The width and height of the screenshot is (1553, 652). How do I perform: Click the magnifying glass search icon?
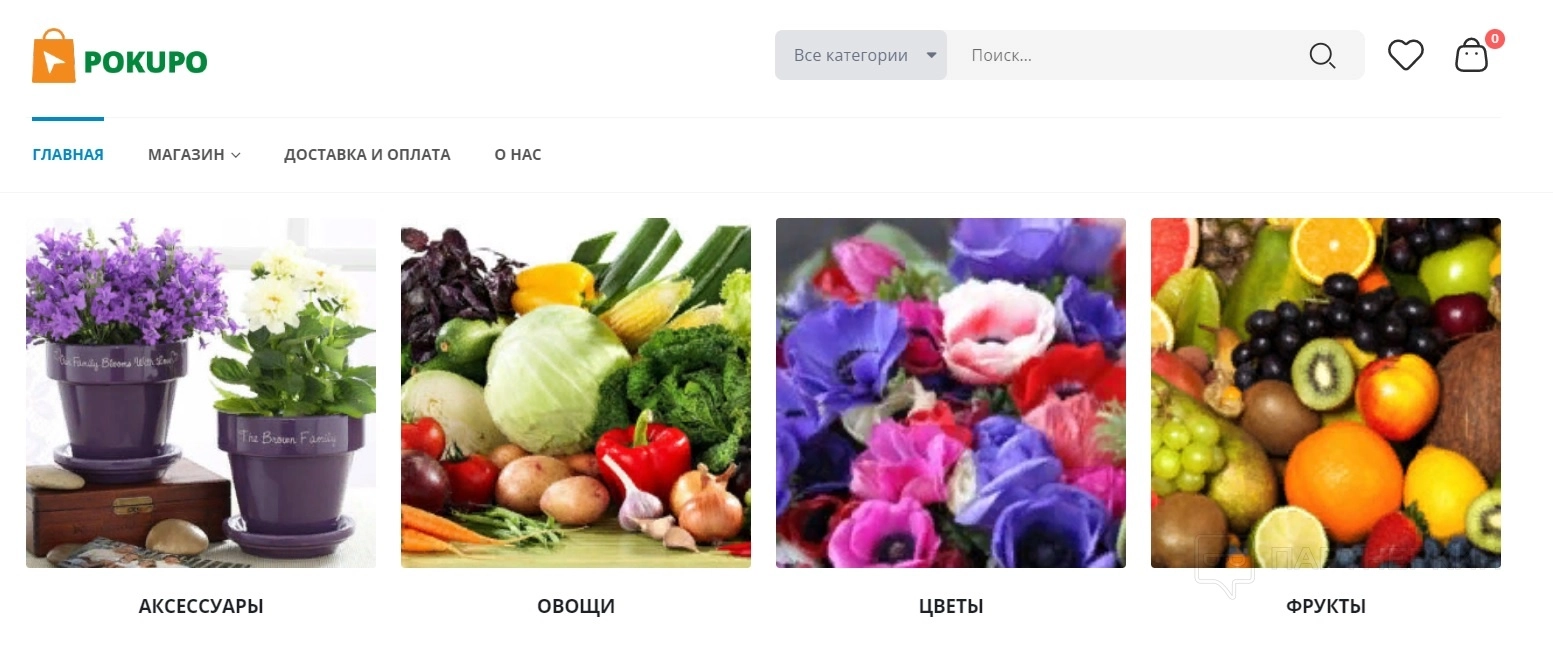pyautogui.click(x=1322, y=55)
